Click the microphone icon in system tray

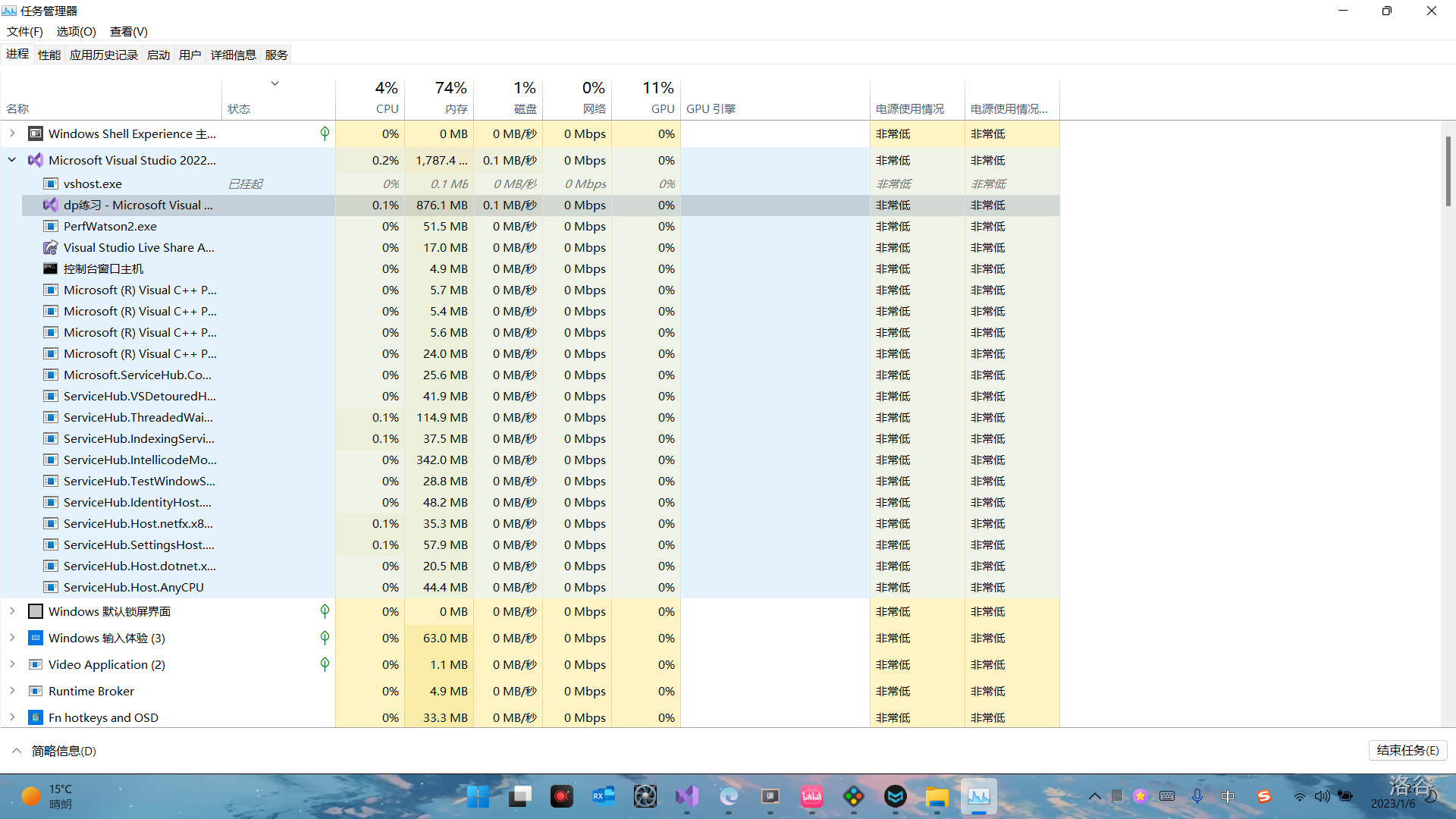click(1197, 796)
